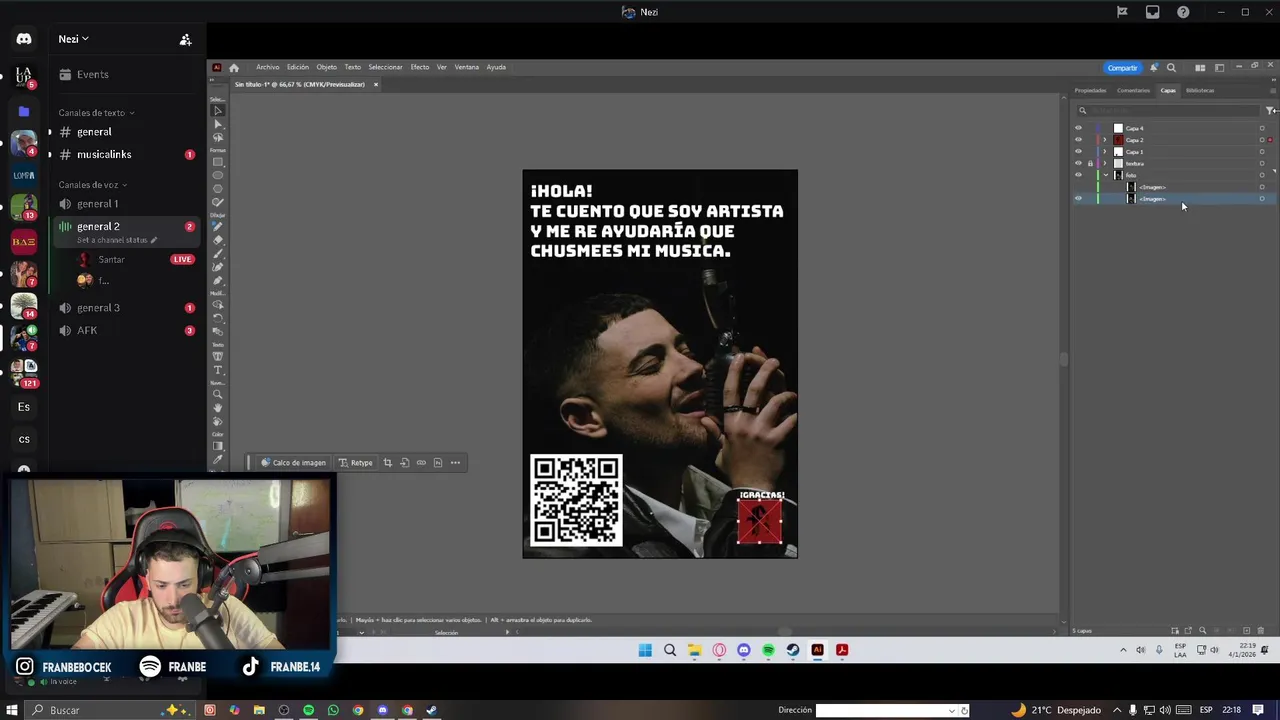Toggle visibility of selected Imagen sublayer

(x=1078, y=199)
